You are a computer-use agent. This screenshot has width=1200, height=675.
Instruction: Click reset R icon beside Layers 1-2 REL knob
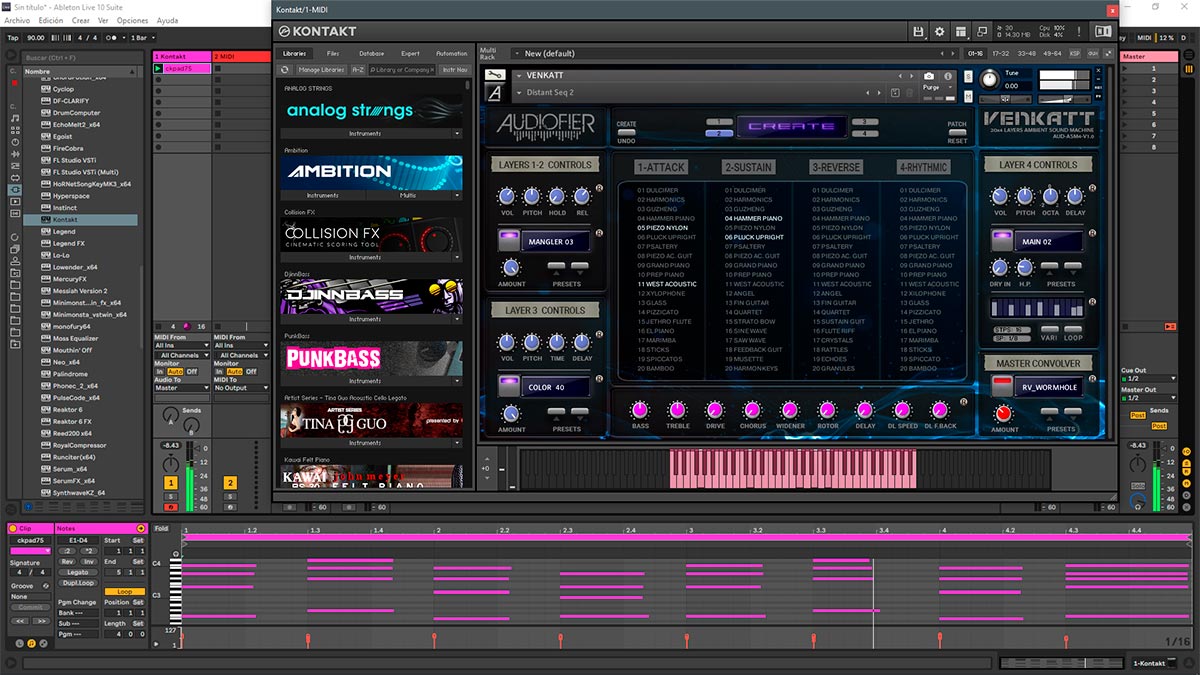[599, 188]
